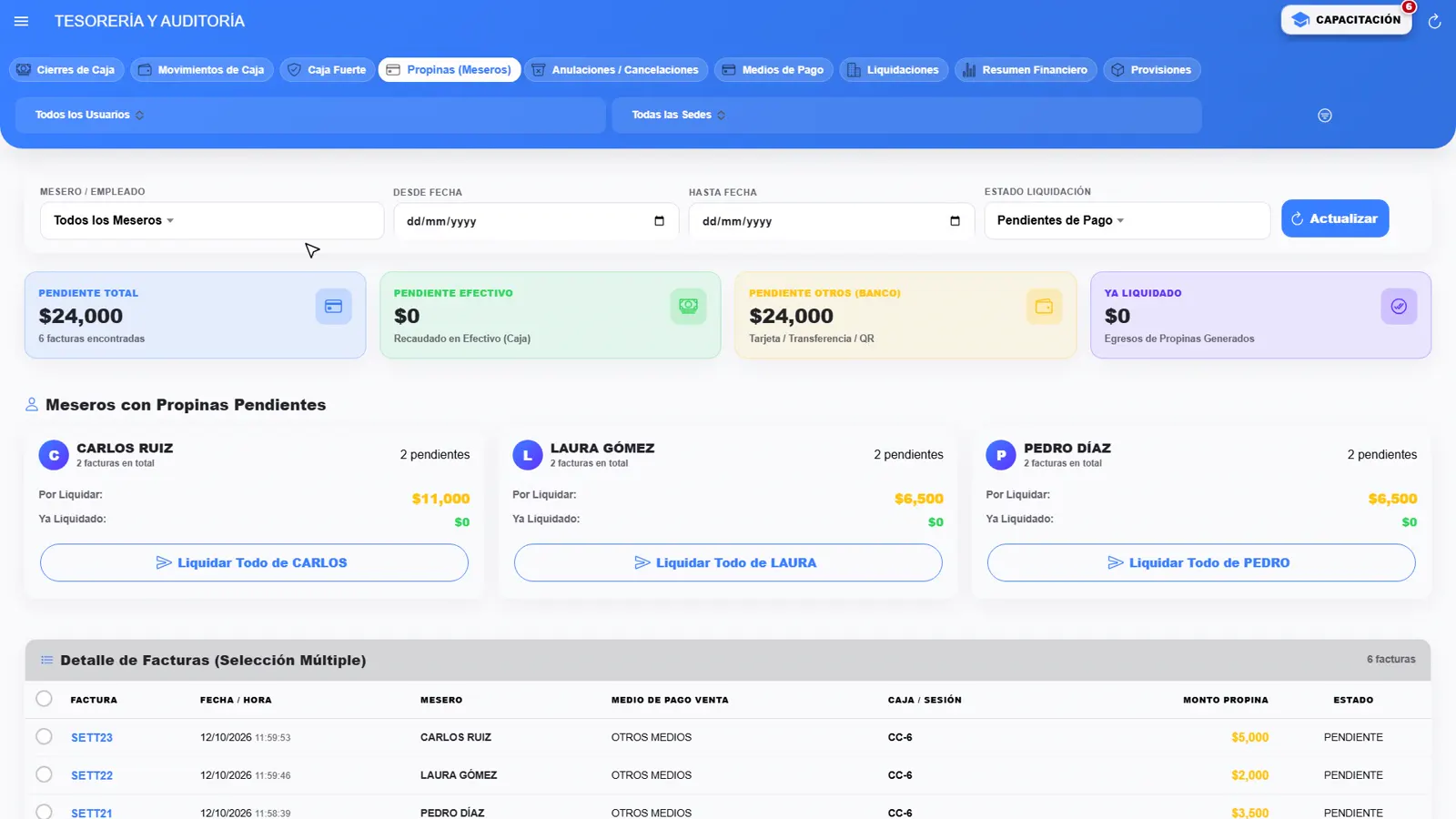Tick the select-all checkbox in table header

[x=44, y=699]
